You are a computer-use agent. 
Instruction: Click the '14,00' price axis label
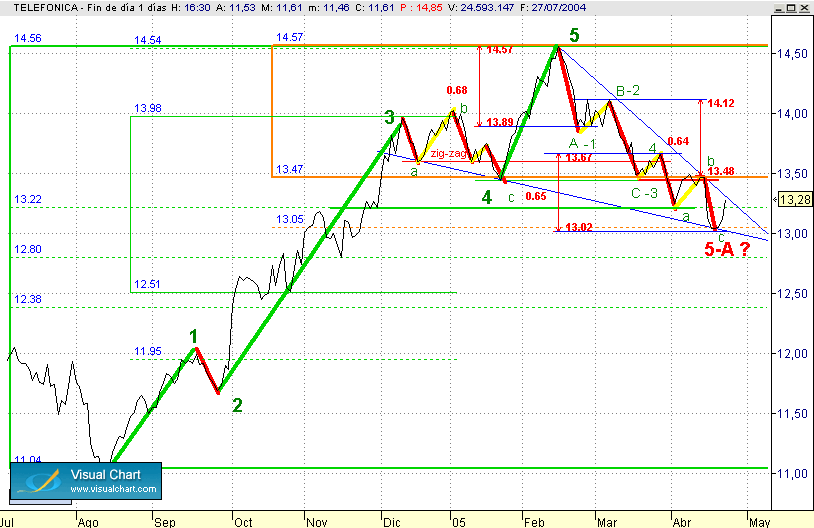tap(792, 113)
